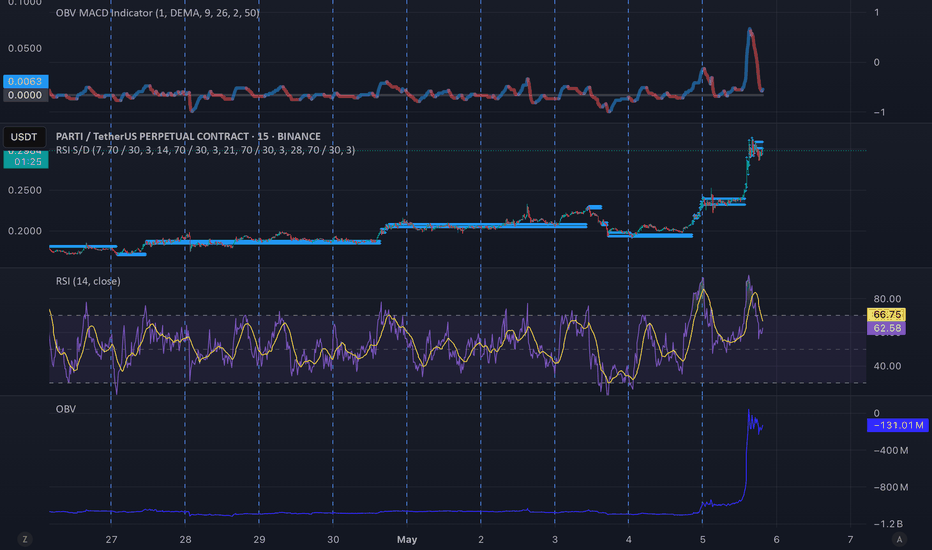Select the RSI S/D indicator legend

[x=205, y=150]
